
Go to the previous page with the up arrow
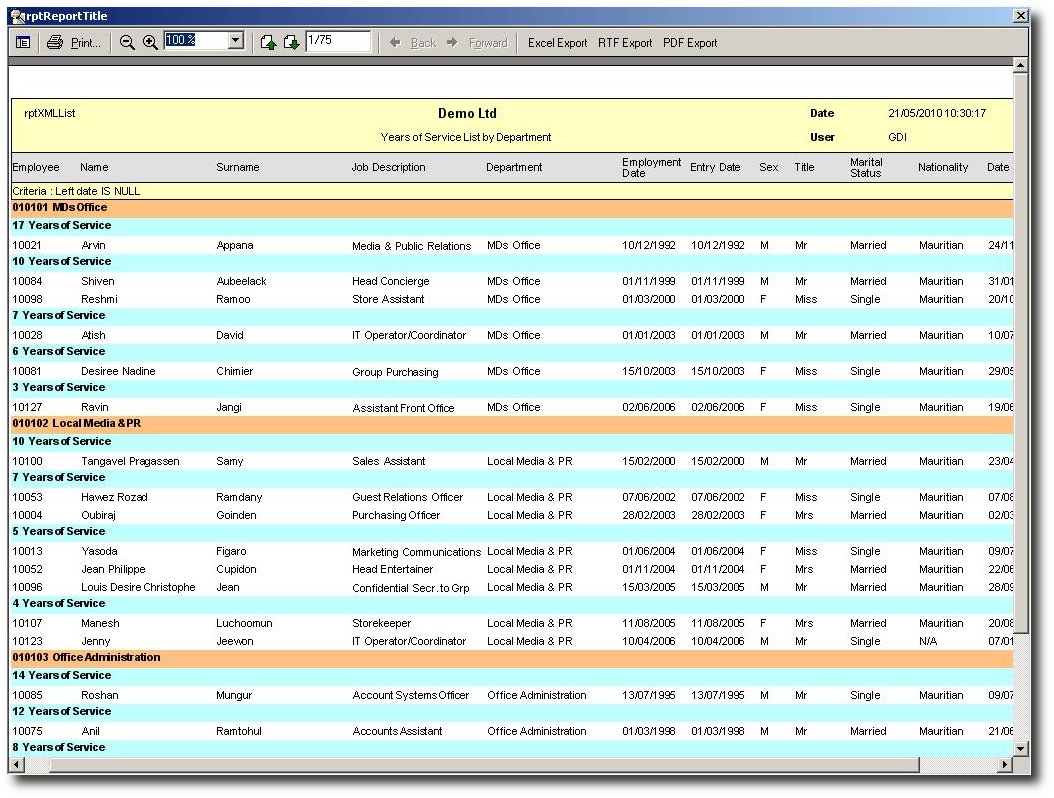click(268, 42)
